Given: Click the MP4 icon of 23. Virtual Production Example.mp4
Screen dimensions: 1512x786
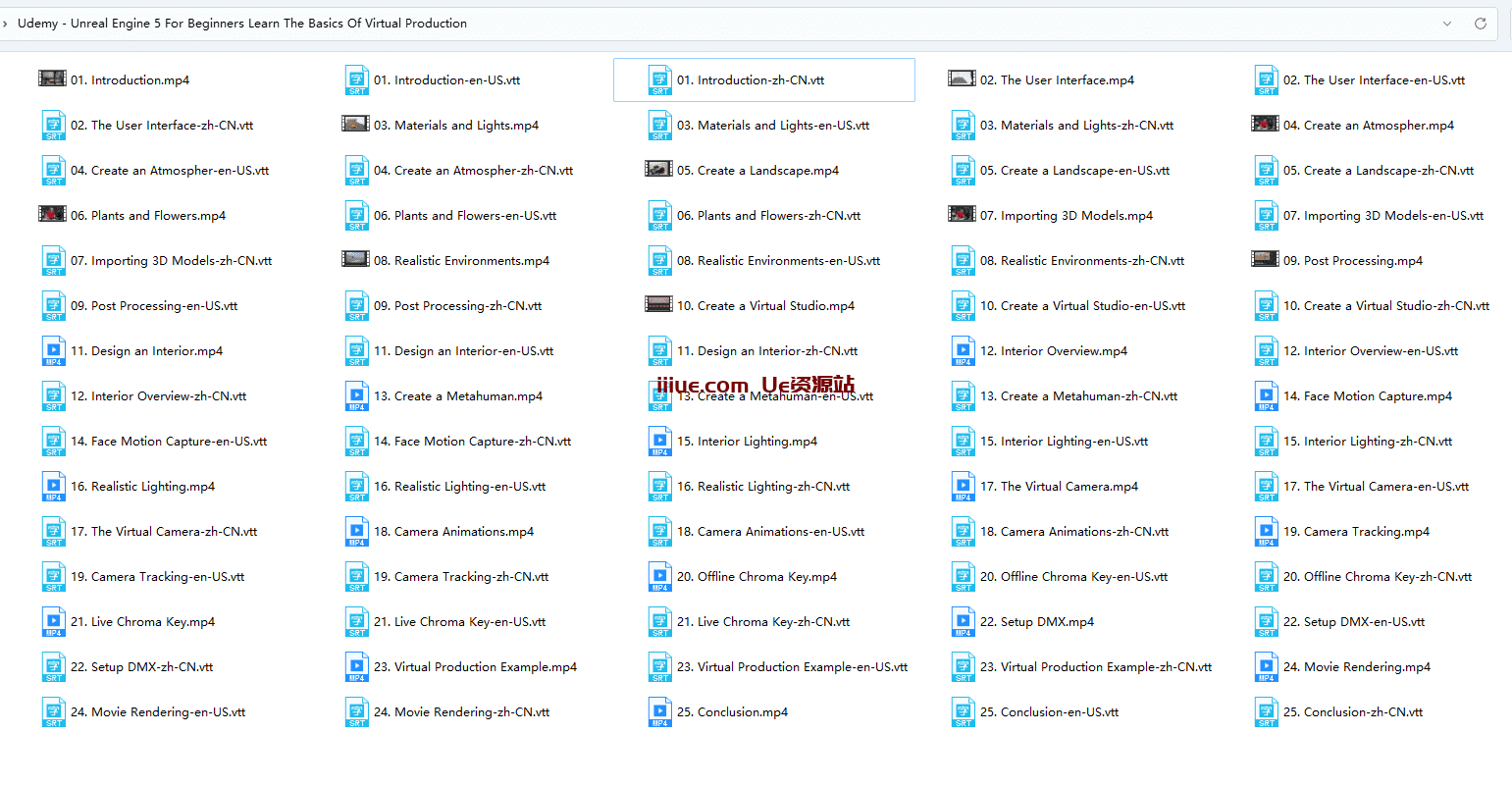Looking at the screenshot, I should (357, 667).
